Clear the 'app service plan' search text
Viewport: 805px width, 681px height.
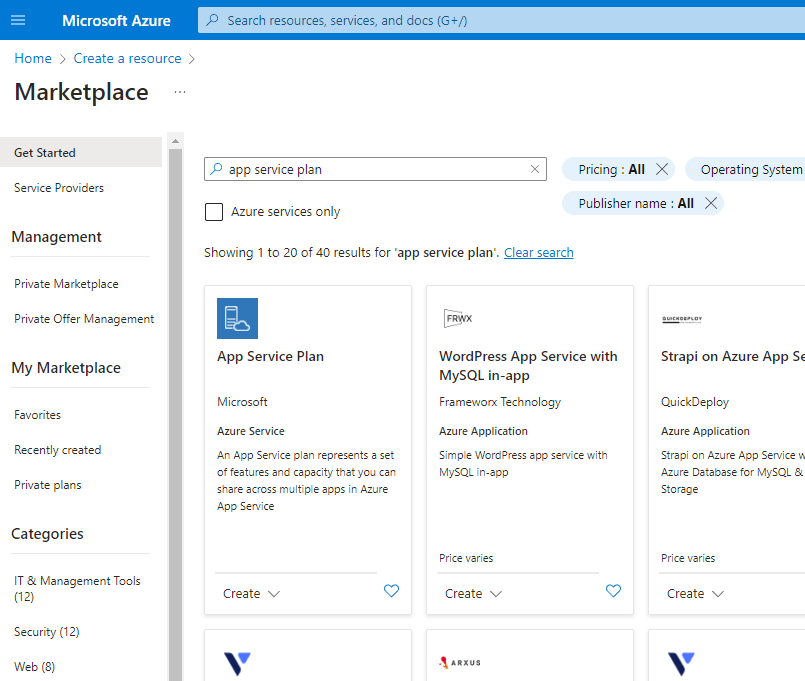point(534,169)
